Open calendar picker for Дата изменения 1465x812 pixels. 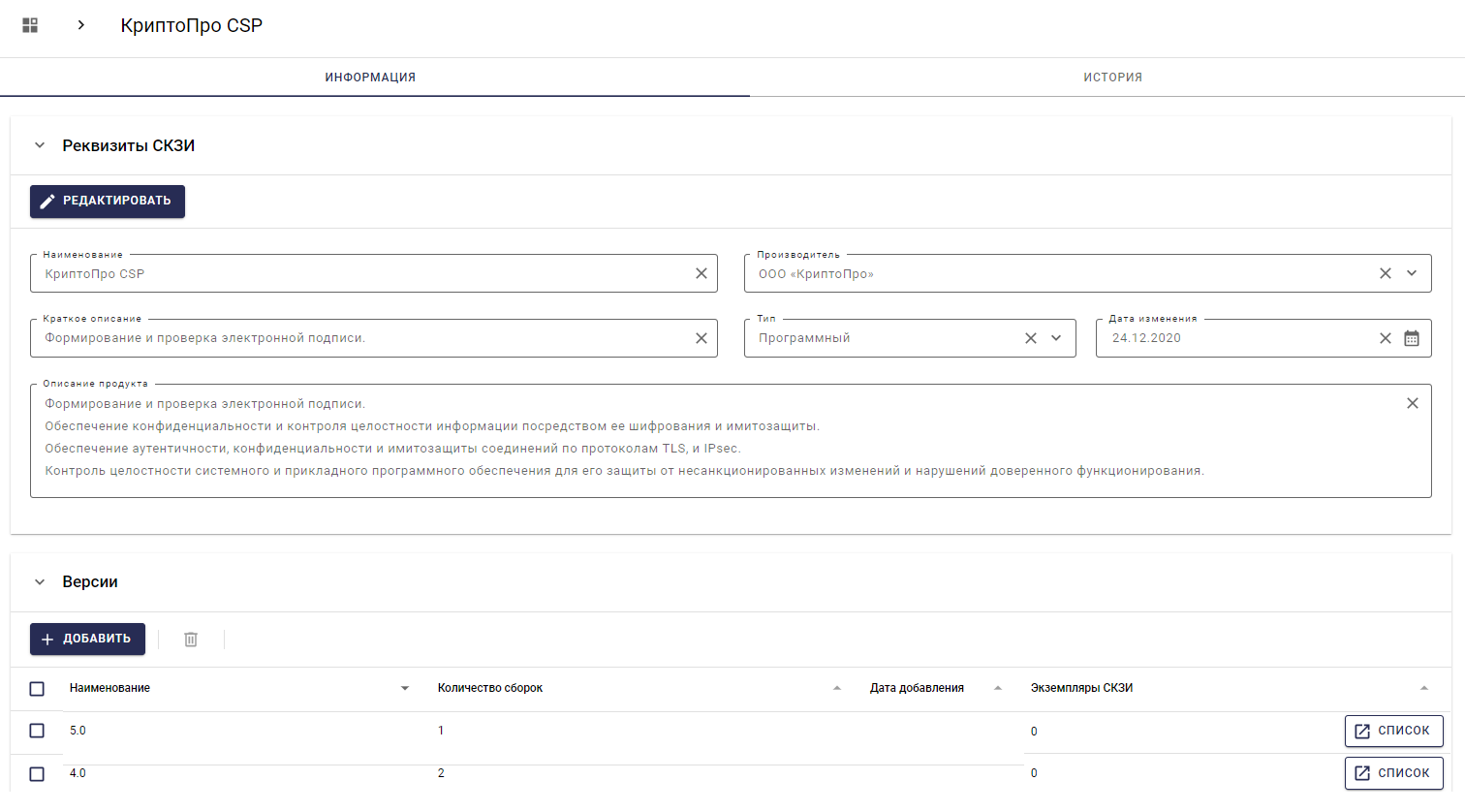coord(1412,338)
